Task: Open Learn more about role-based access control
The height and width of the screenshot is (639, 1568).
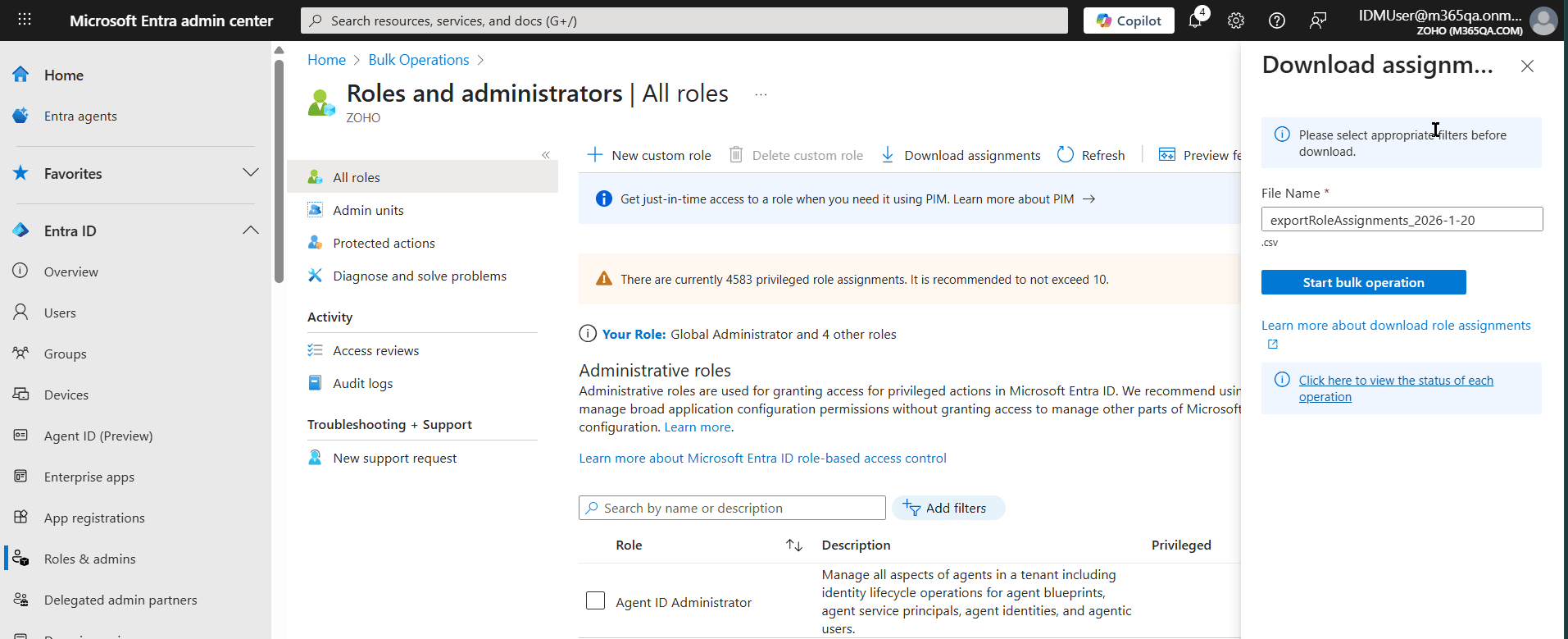Action: click(762, 459)
